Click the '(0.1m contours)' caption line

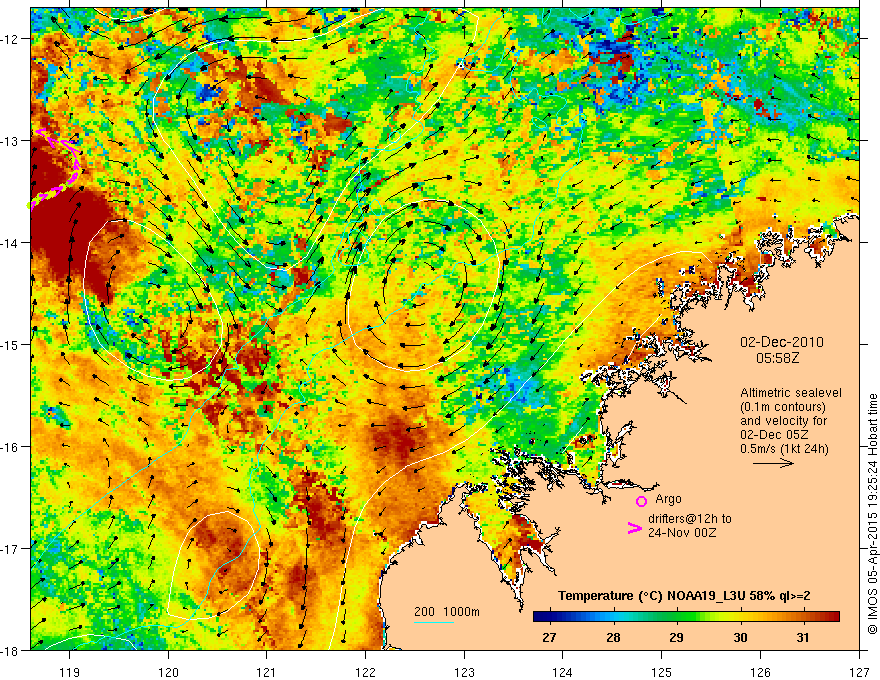[783, 407]
